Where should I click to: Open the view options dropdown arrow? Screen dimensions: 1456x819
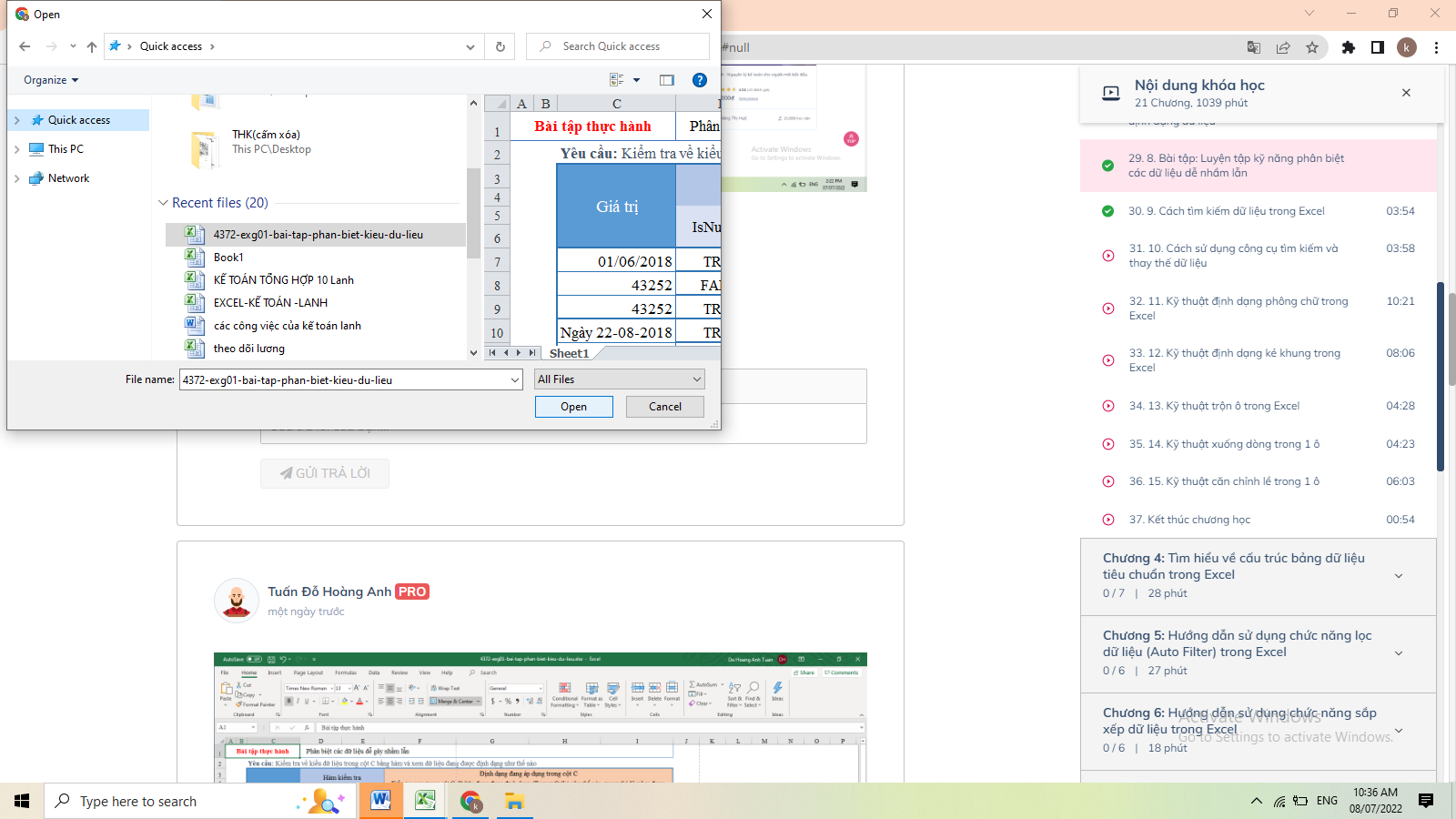tap(636, 80)
